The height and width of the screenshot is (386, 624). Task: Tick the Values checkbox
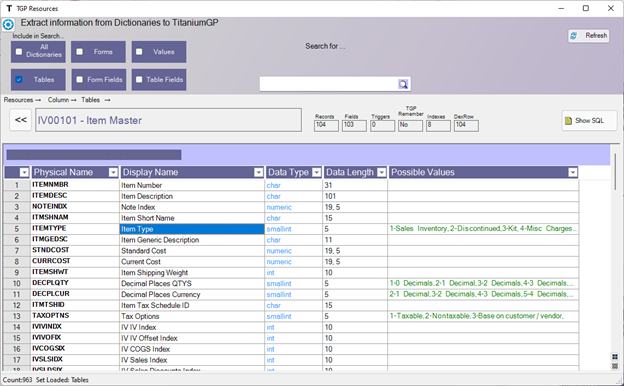point(139,52)
